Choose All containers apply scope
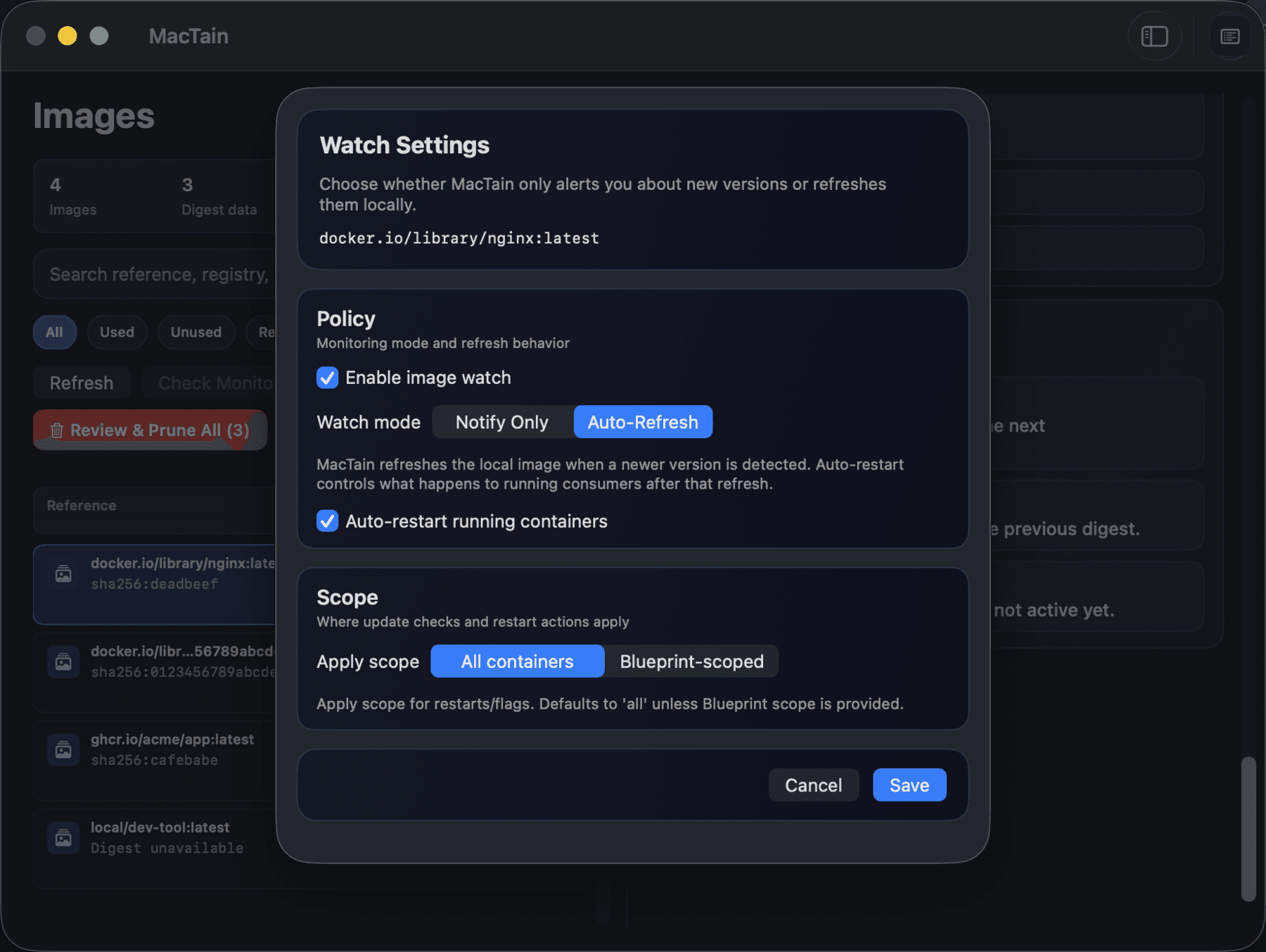 [517, 662]
